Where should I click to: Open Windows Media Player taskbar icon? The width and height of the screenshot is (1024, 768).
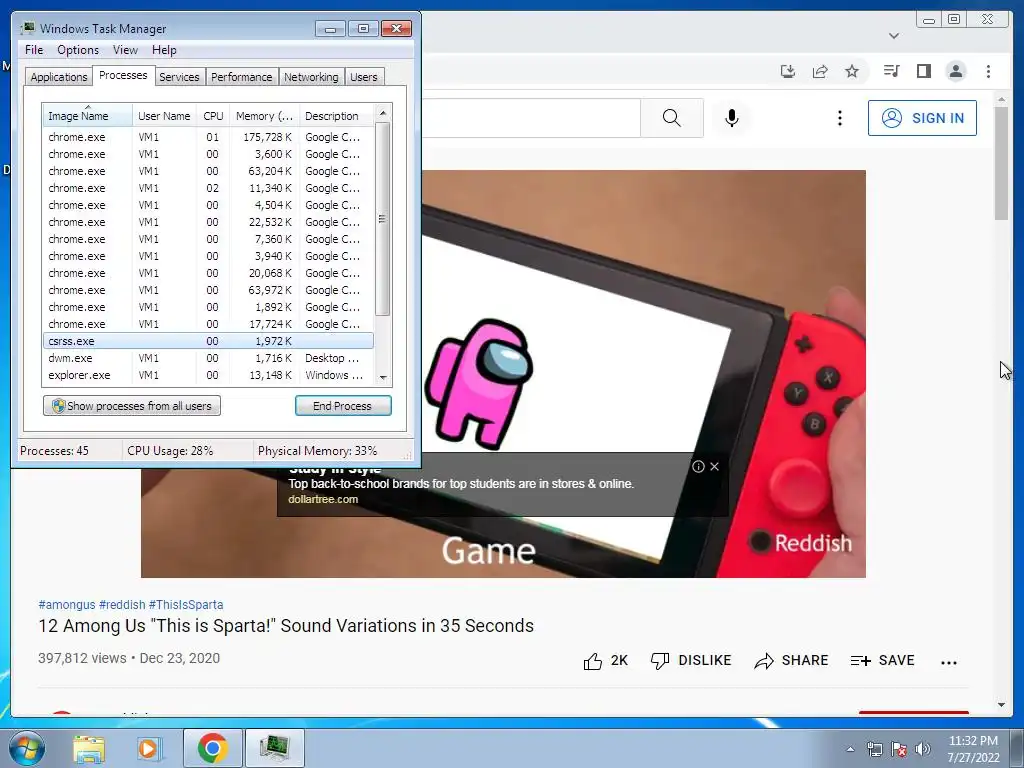150,748
